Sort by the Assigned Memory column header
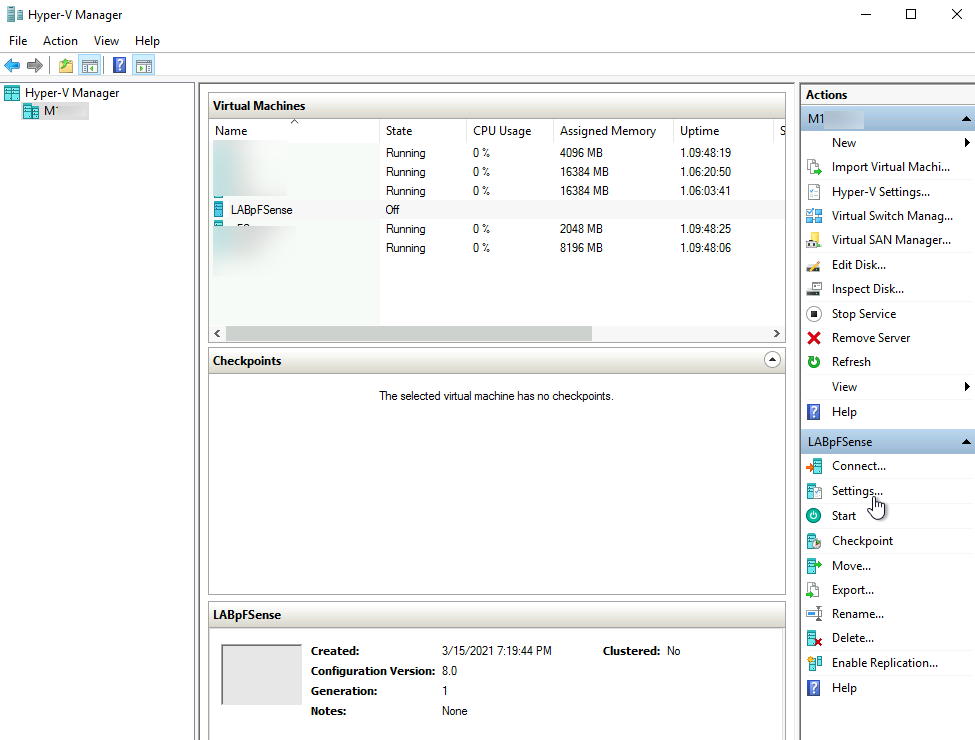Screen dimensions: 975x740 613,131
